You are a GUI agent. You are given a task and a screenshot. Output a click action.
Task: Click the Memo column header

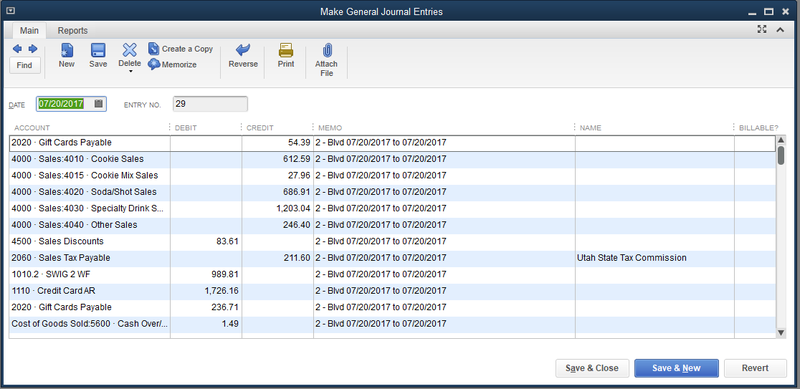tap(330, 128)
